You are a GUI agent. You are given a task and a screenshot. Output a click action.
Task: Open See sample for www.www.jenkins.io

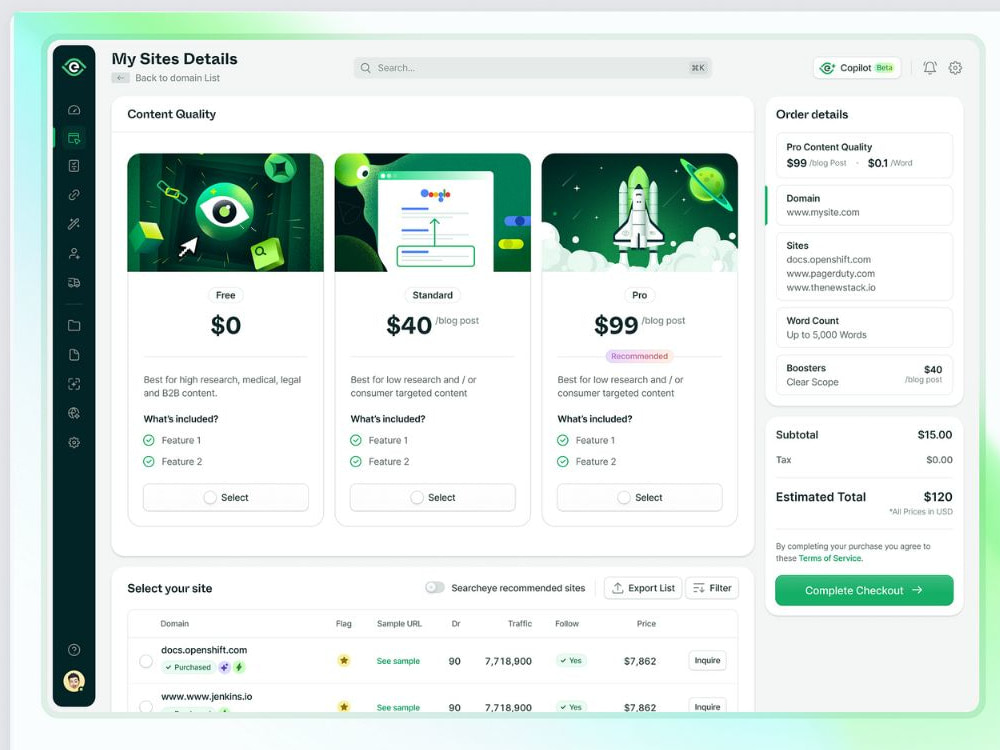[398, 707]
